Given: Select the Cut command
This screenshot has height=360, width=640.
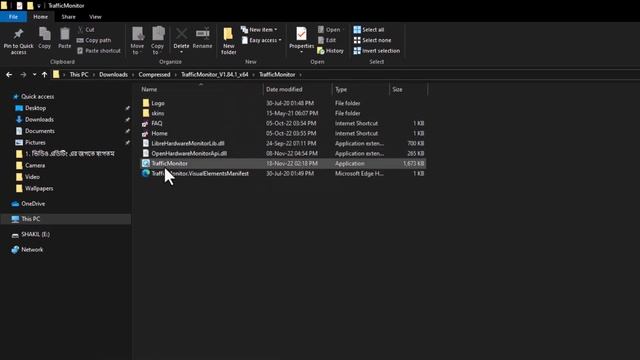Looking at the screenshot, I should [x=86, y=30].
